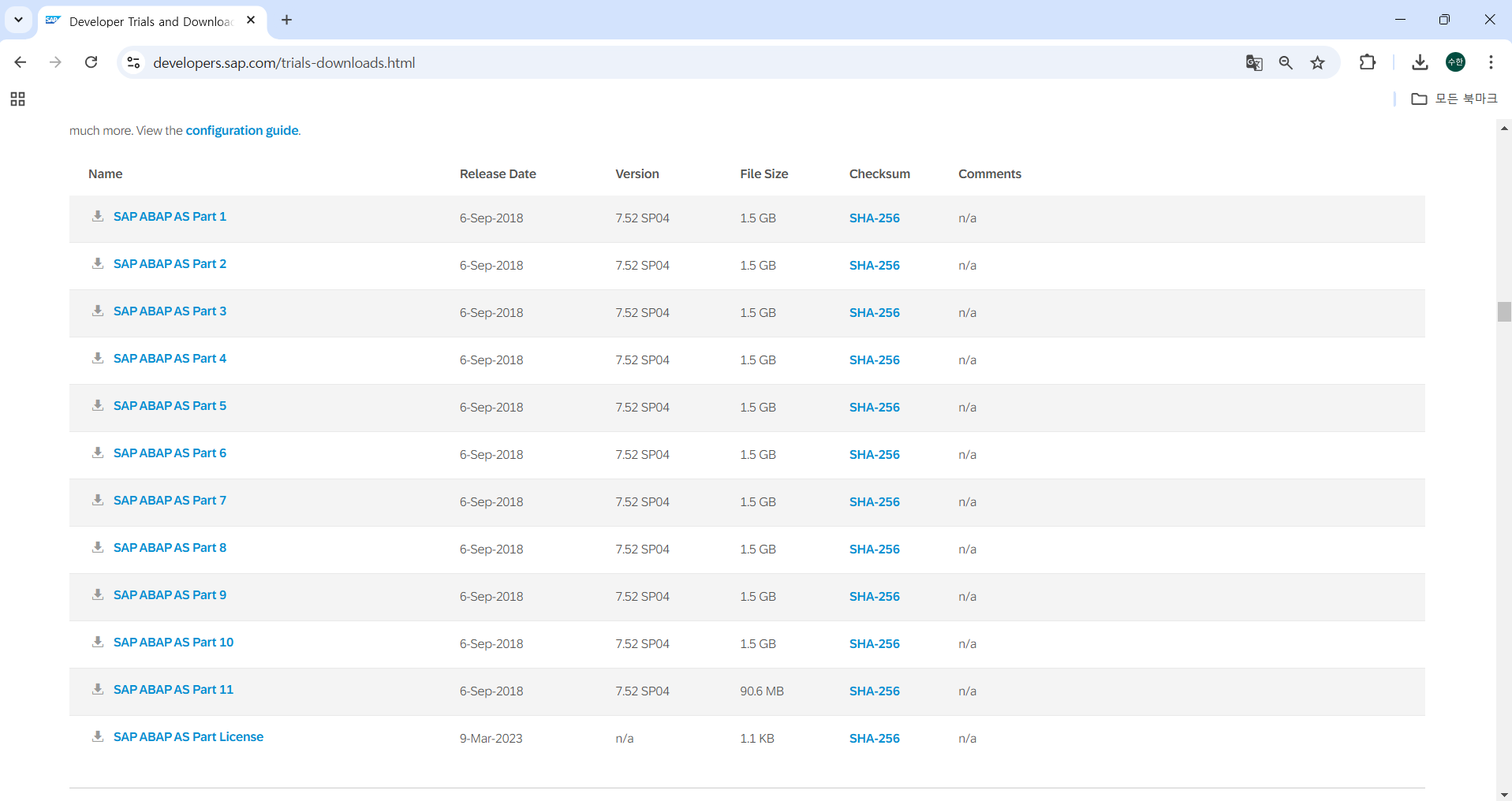The height and width of the screenshot is (801, 1512).
Task: Click download icon for SAP ABAP AS Part 4
Action: pyautogui.click(x=98, y=358)
